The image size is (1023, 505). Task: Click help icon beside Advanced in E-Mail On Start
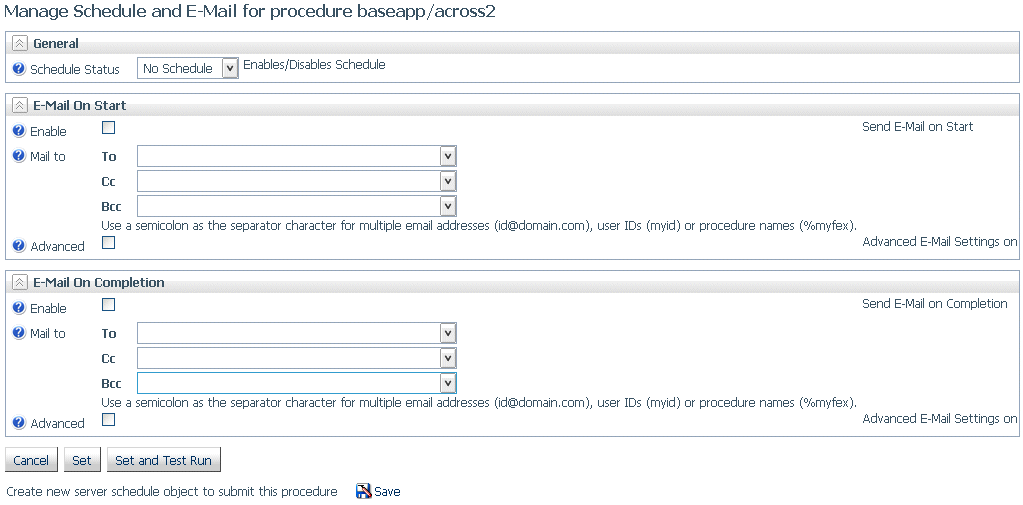pos(19,245)
